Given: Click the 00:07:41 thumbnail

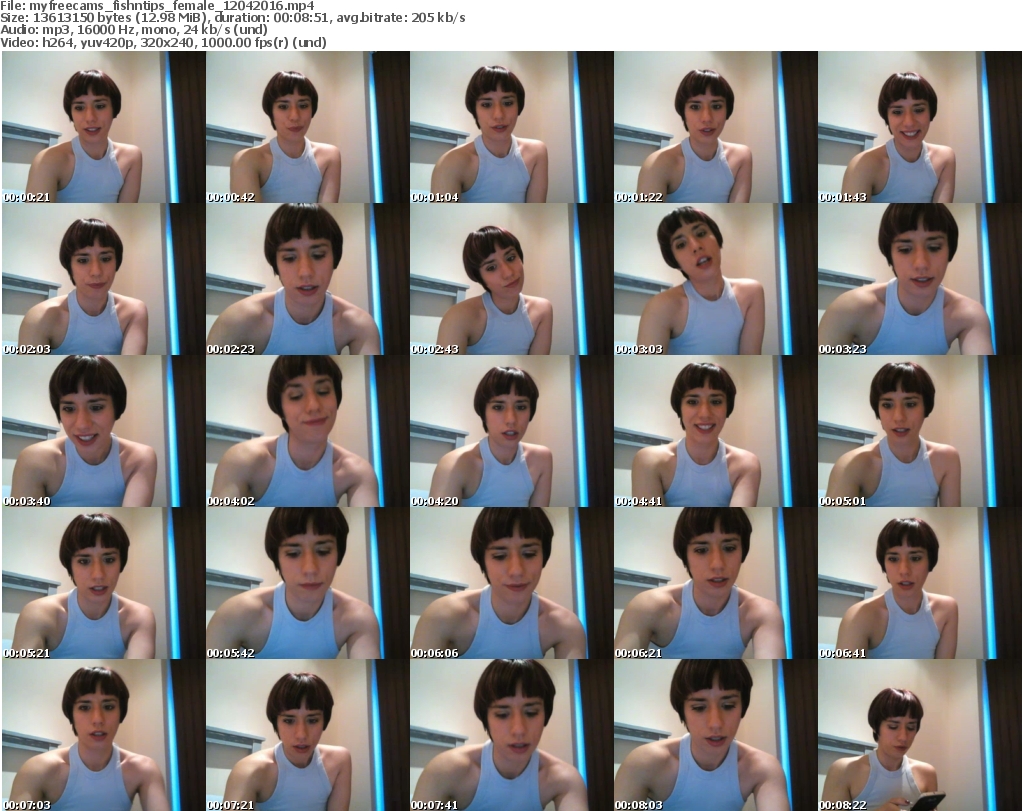Looking at the screenshot, I should (x=511, y=736).
